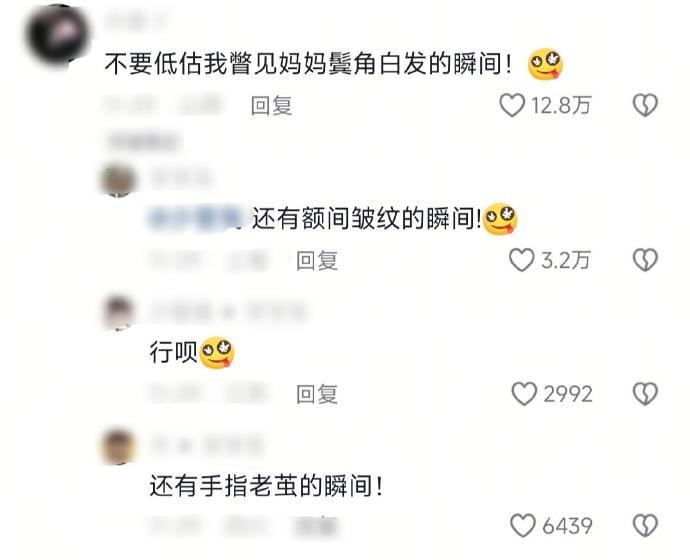Screen dimensions: 690x560
Task: Dislike the 行呗 reply using broken heart
Action: coord(645,393)
